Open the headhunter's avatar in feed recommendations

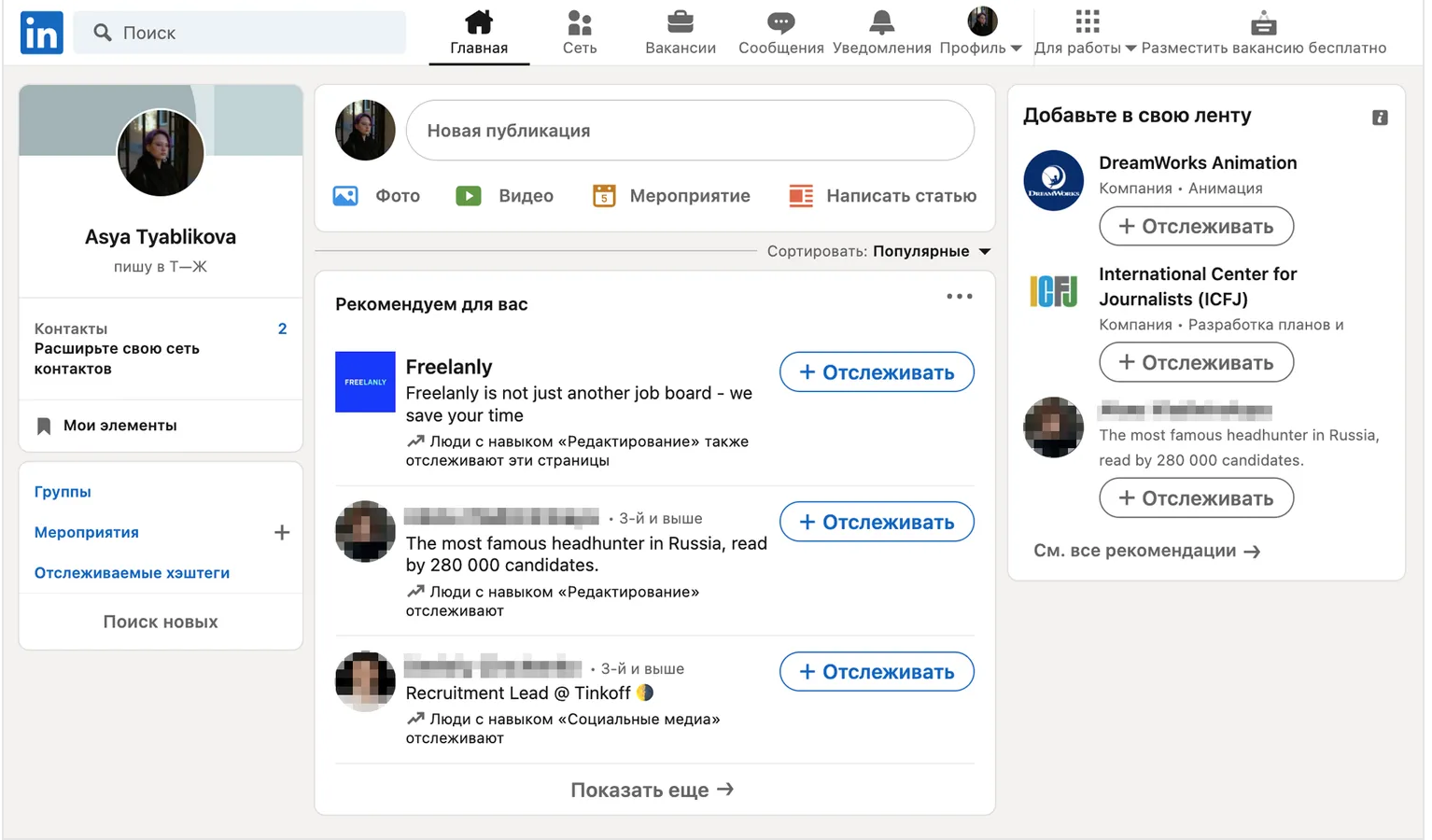tap(365, 531)
